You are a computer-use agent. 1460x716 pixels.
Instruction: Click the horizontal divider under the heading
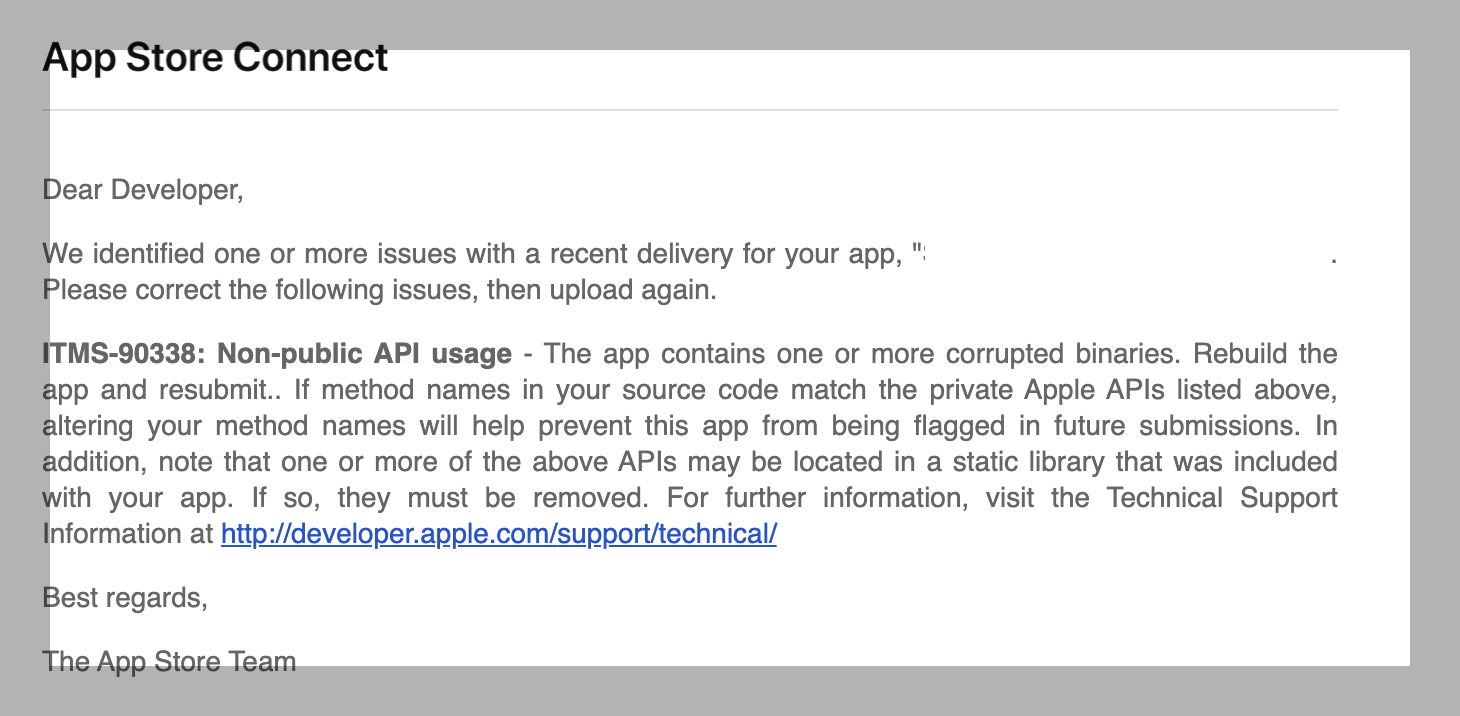pyautogui.click(x=690, y=110)
